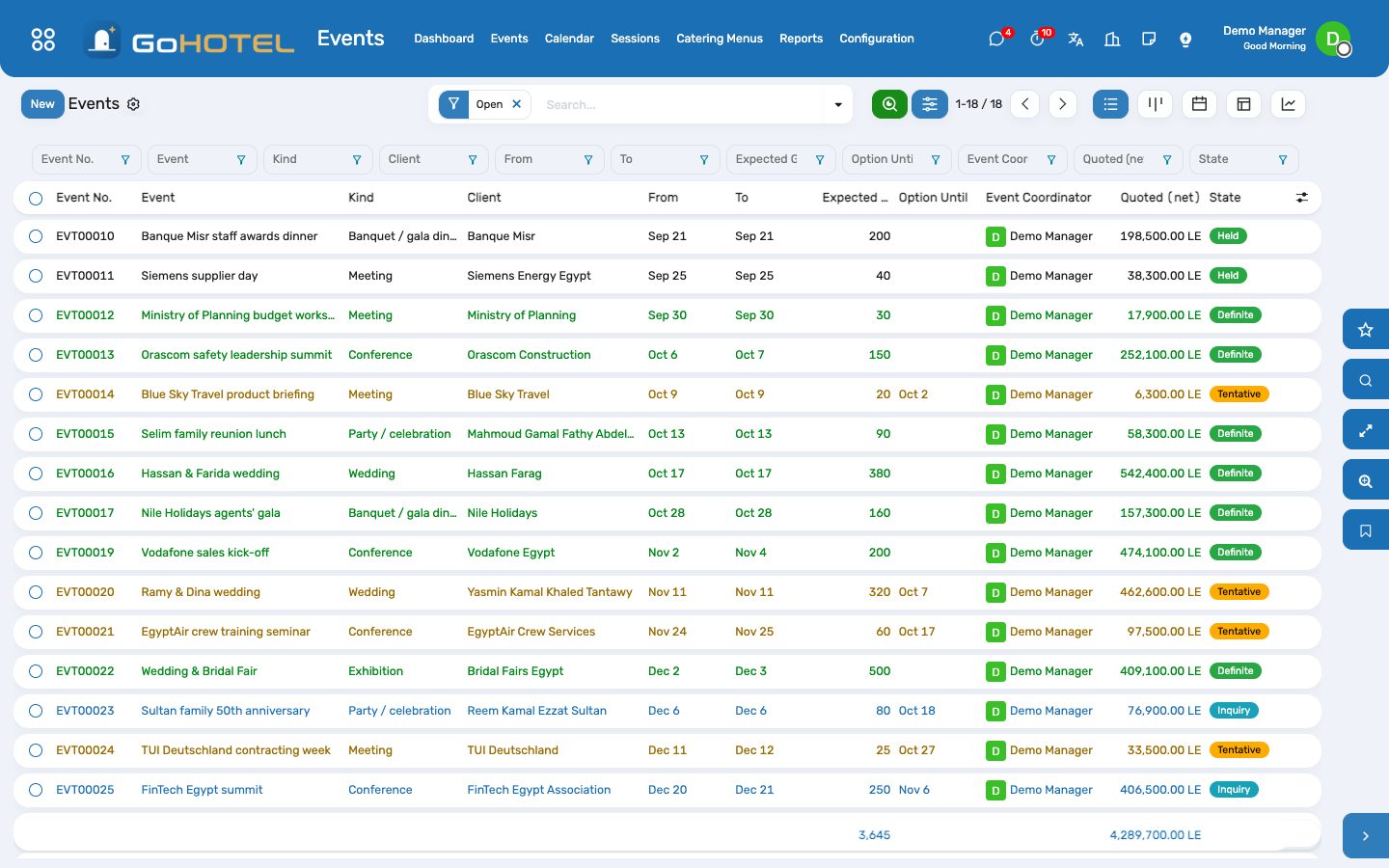The height and width of the screenshot is (868, 1389).
Task: Open the Demo Manager user avatar
Action: coord(1333,39)
